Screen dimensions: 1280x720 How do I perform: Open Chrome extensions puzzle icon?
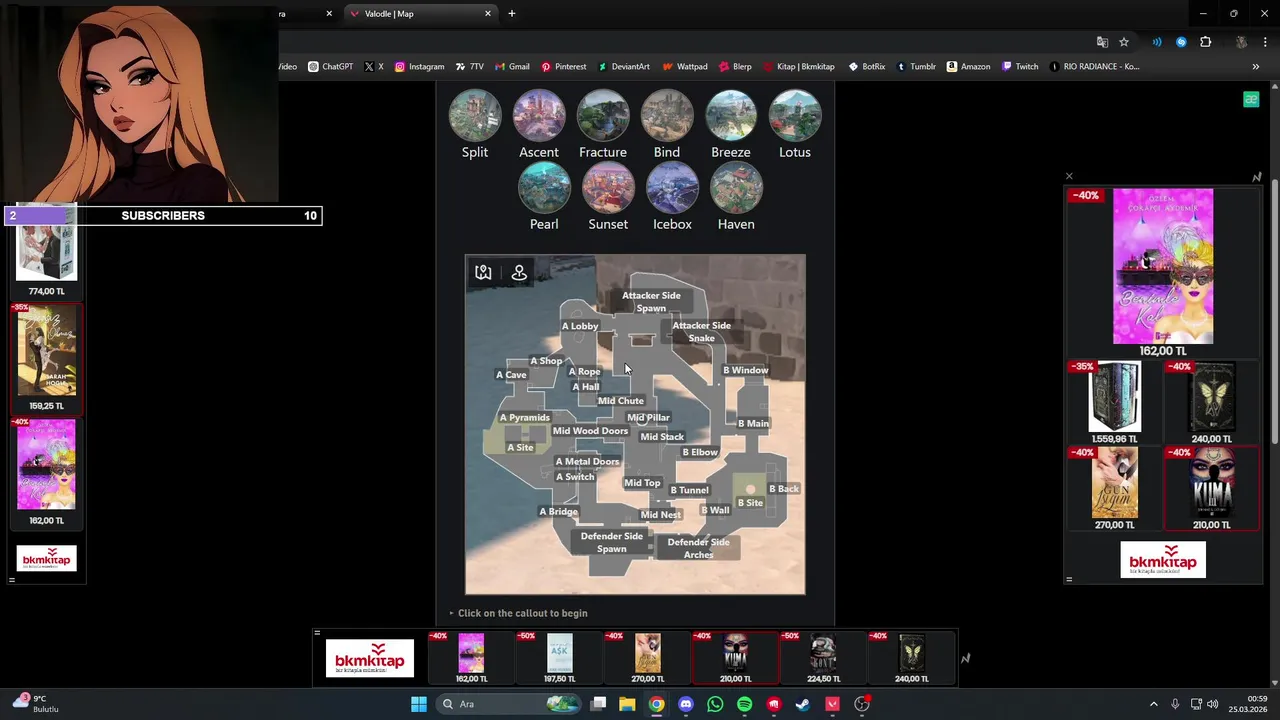(x=1205, y=42)
